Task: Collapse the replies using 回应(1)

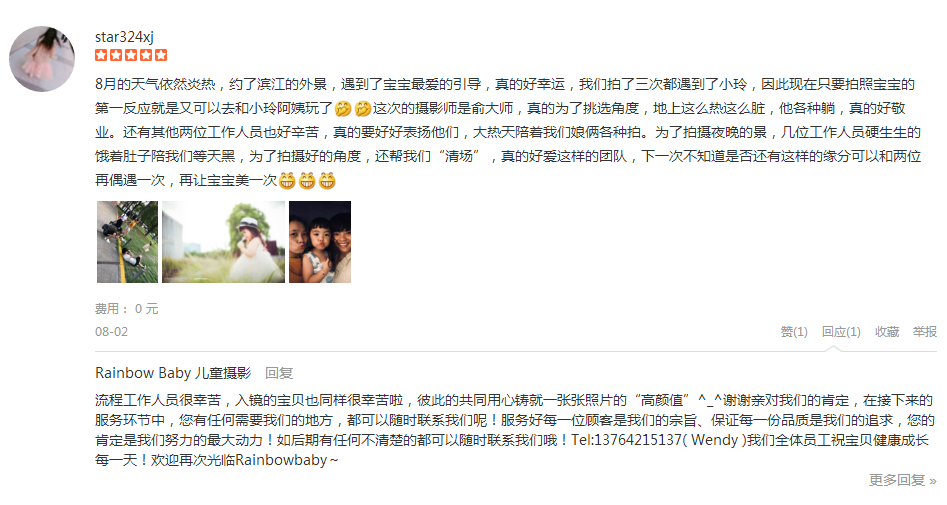Action: pos(841,332)
